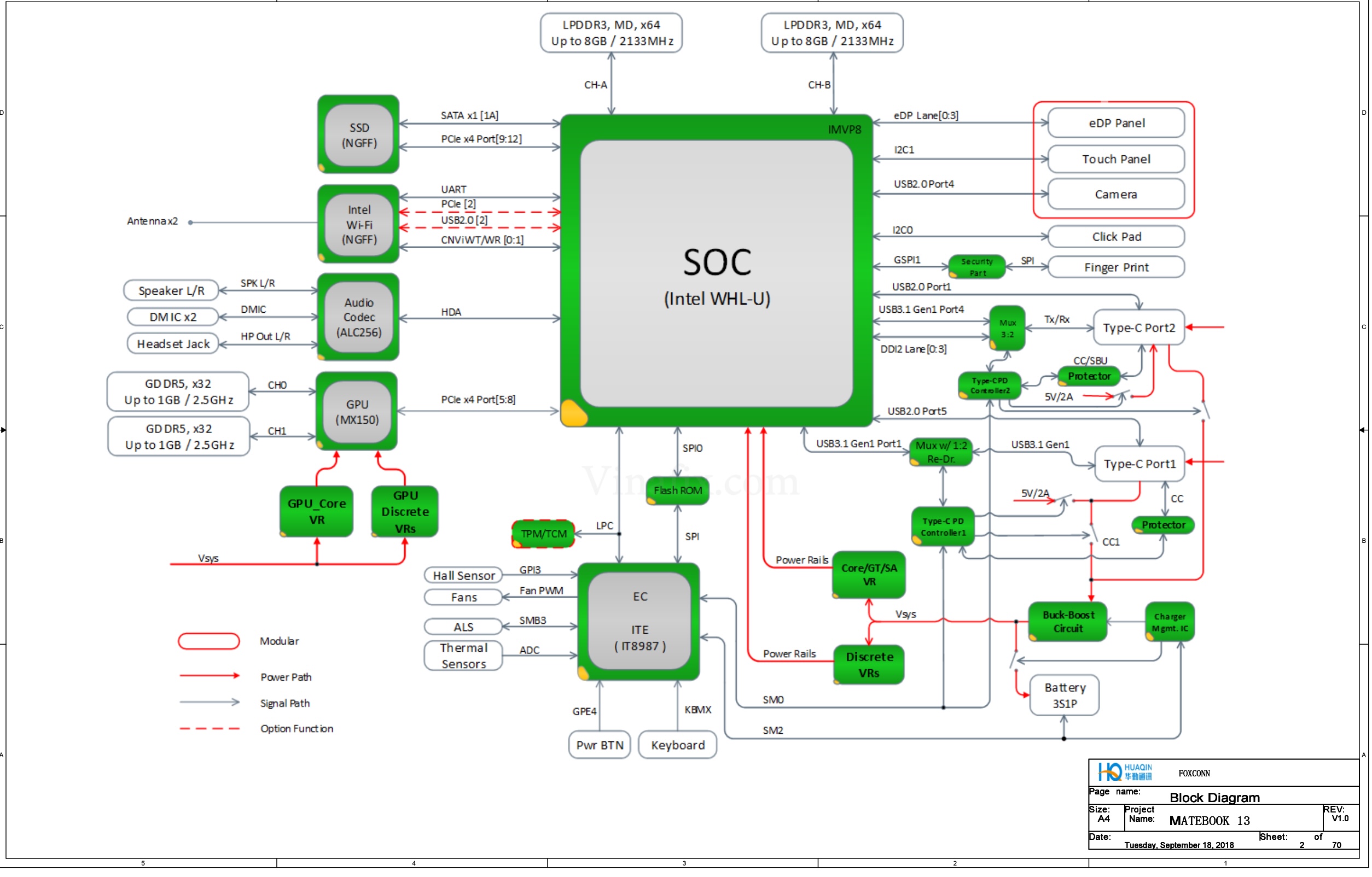Select the Hall Sensor box

point(464,576)
